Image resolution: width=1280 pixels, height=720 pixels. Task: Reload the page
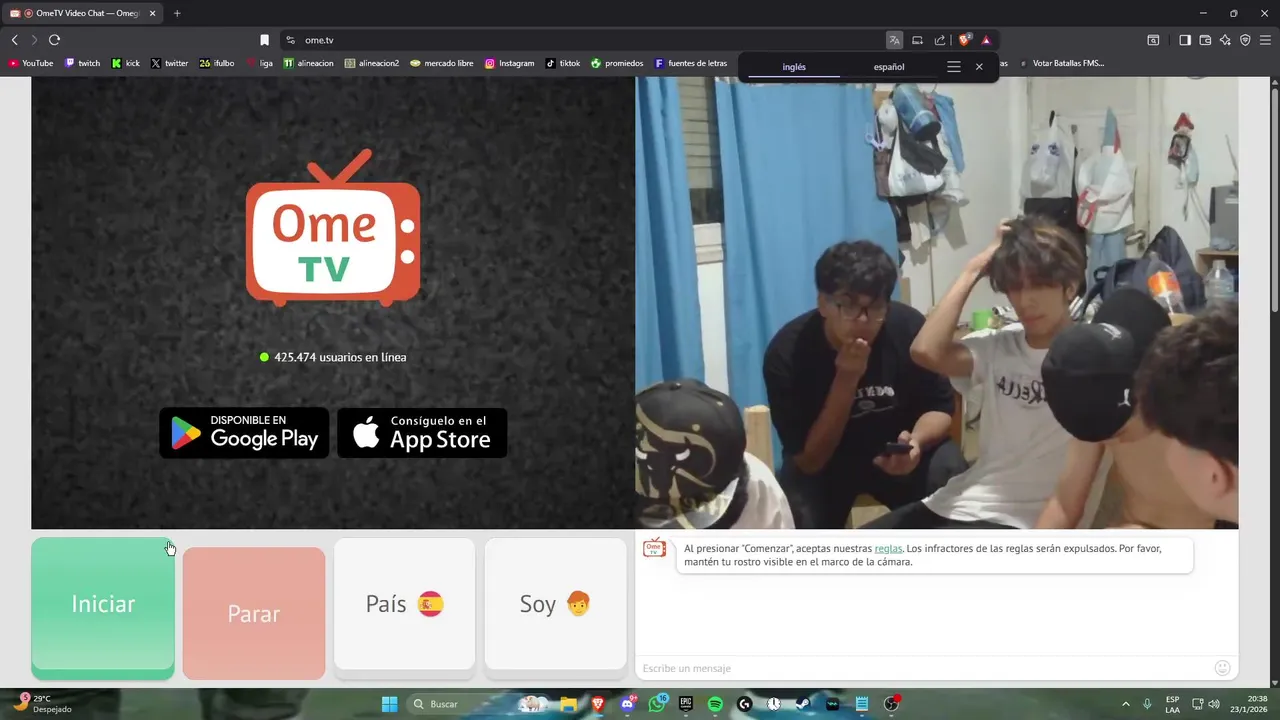(54, 40)
